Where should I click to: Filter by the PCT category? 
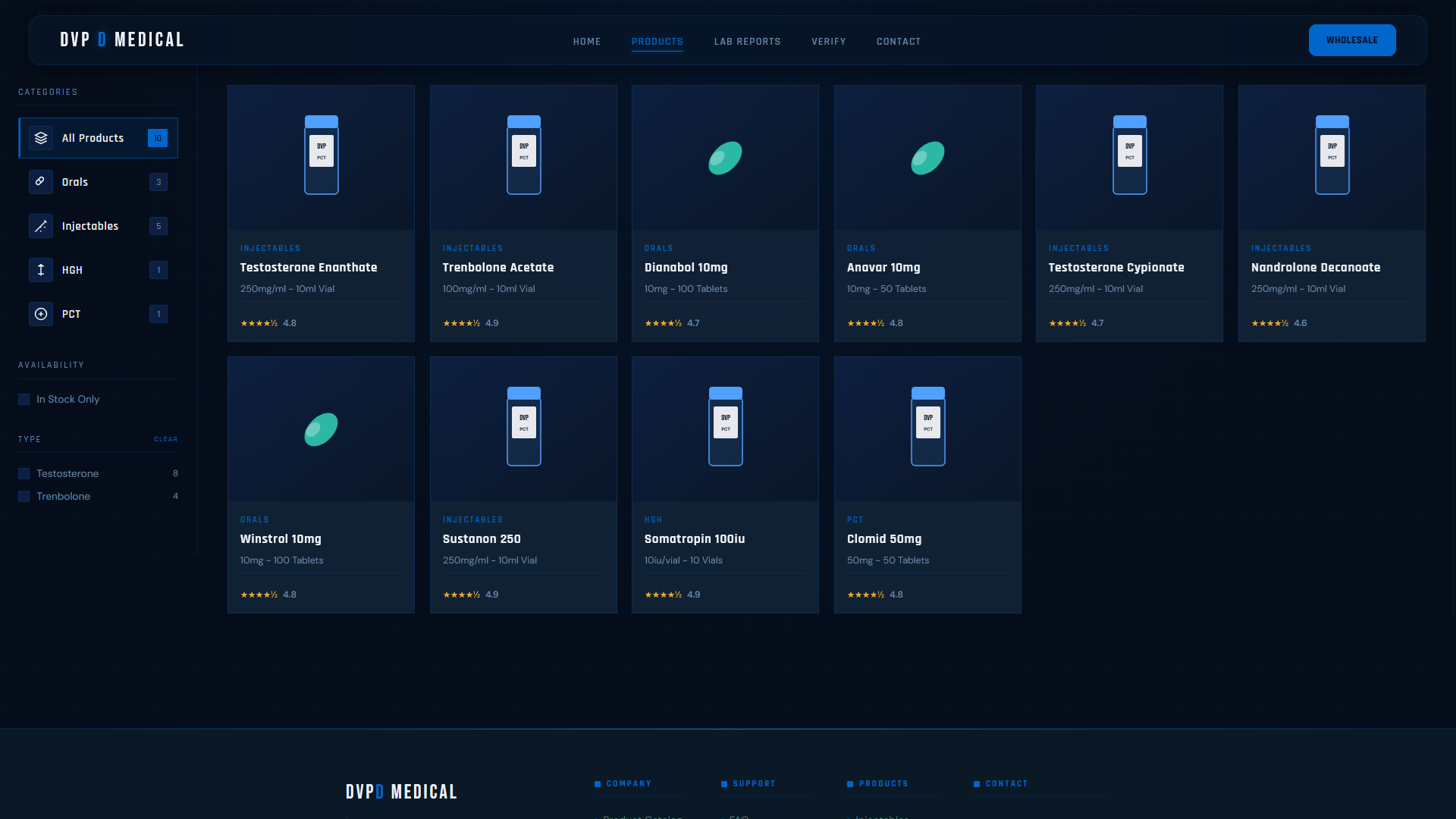(x=99, y=314)
